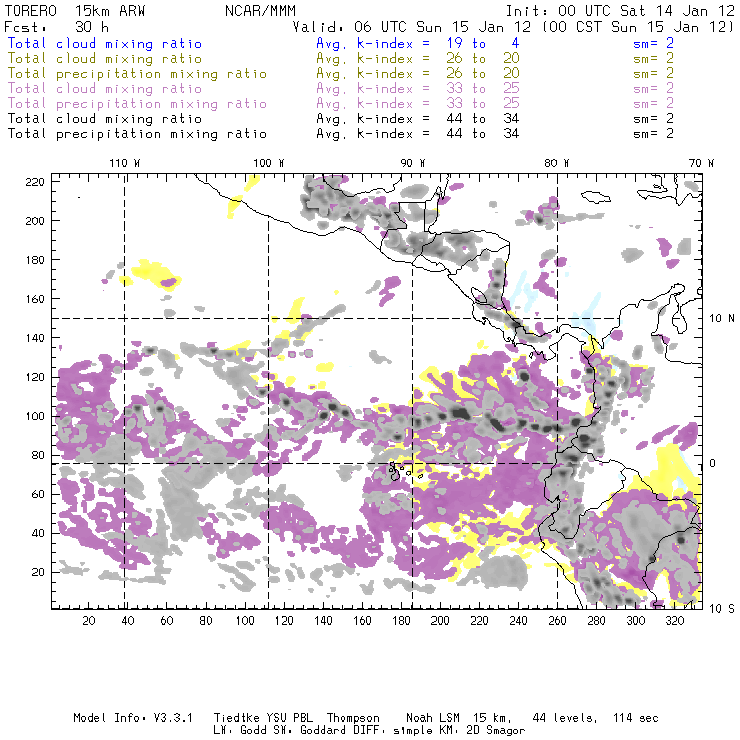Click the '320' tick on the horizontal axis

pos(674,621)
